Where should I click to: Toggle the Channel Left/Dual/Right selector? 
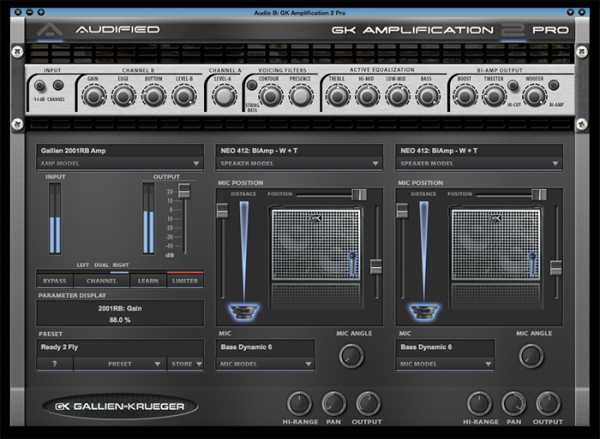(x=101, y=281)
